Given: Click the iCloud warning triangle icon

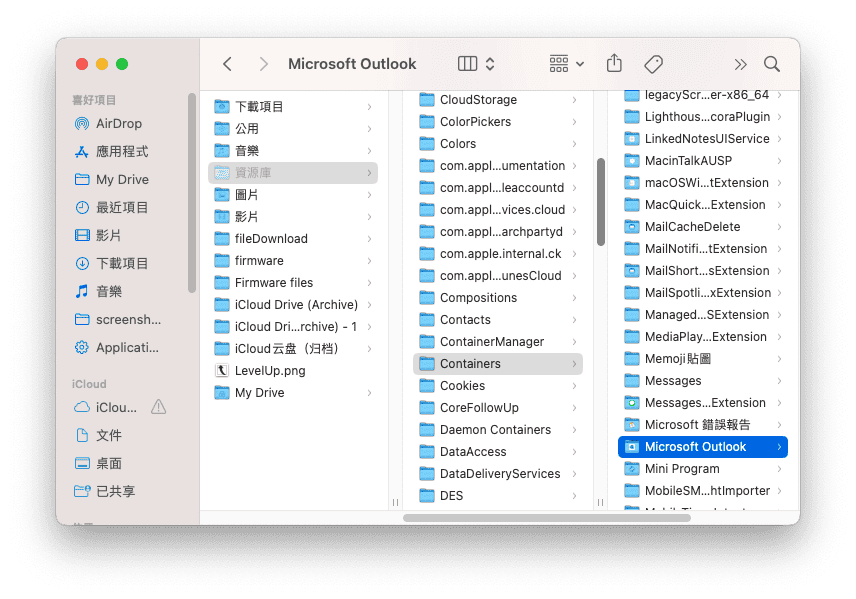Looking at the screenshot, I should pos(158,407).
